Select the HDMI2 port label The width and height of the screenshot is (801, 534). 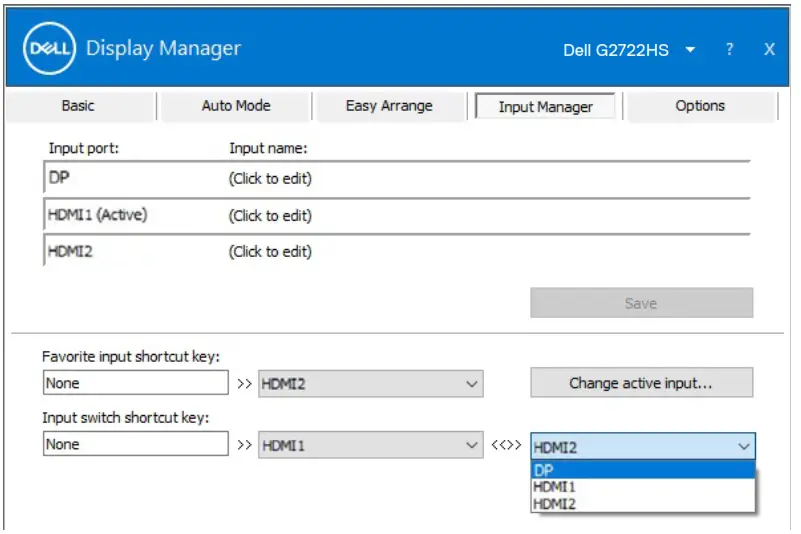point(70,251)
